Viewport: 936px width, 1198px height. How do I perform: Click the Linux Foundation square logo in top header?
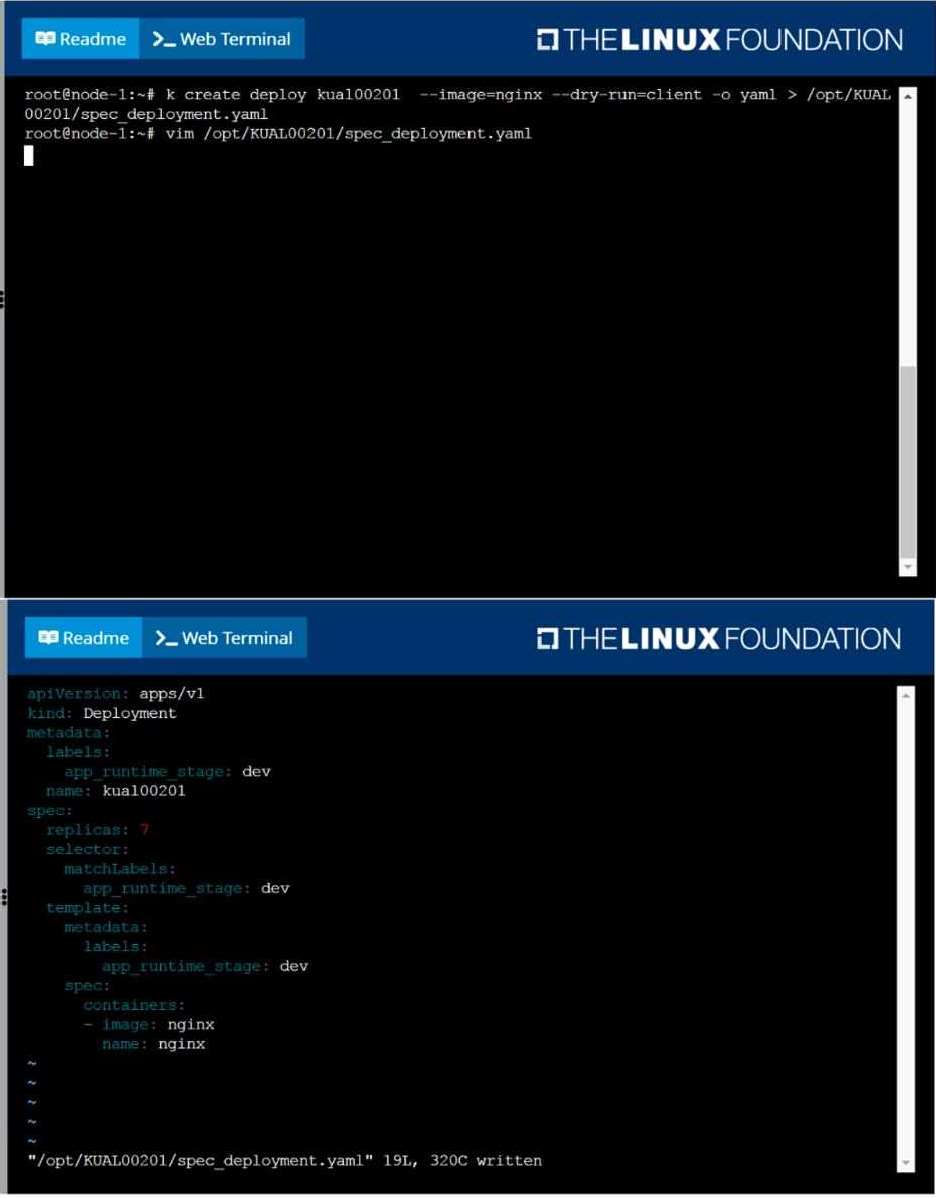(x=548, y=40)
